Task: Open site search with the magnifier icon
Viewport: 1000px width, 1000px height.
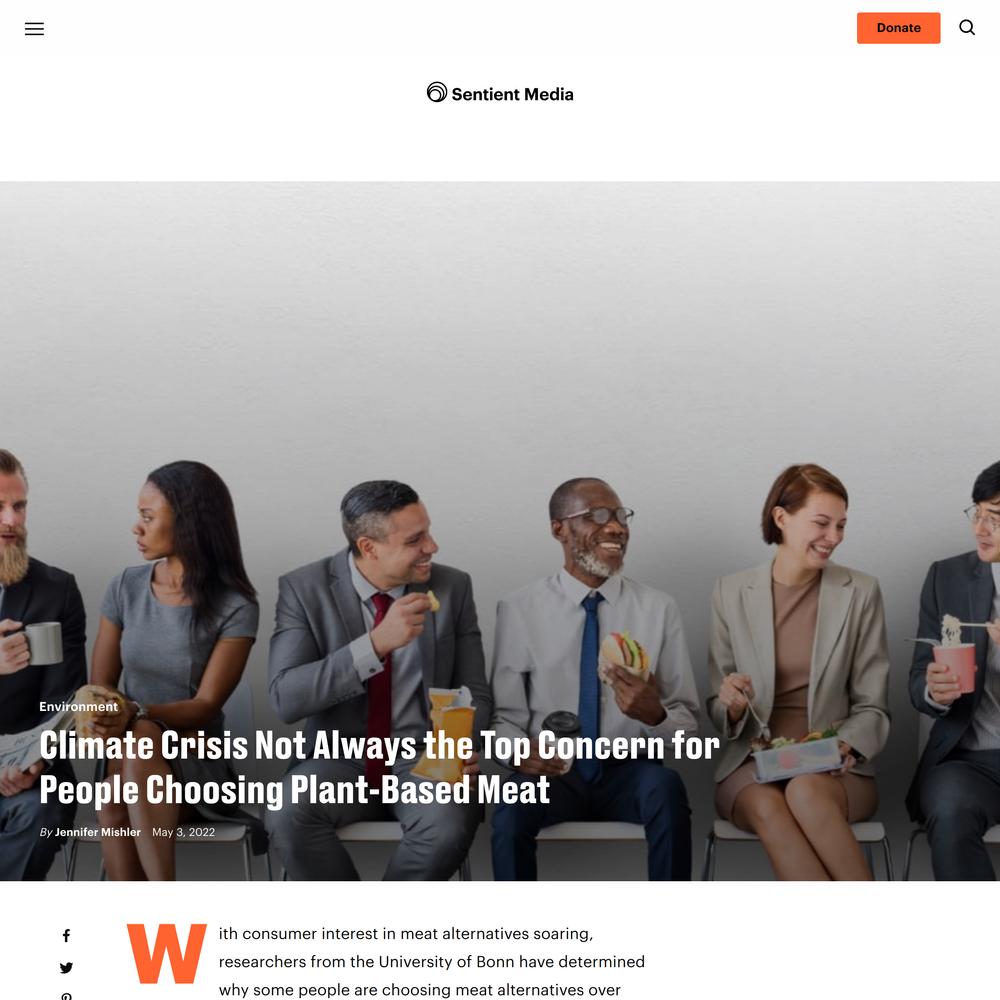Action: pos(967,27)
